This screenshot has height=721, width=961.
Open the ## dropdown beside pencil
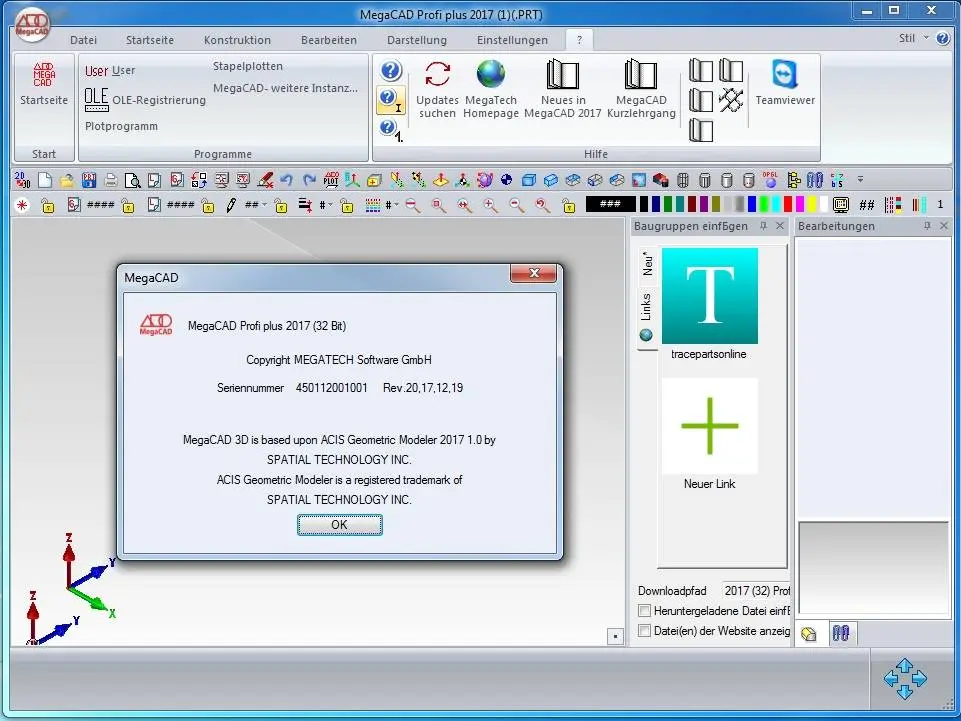tap(264, 205)
